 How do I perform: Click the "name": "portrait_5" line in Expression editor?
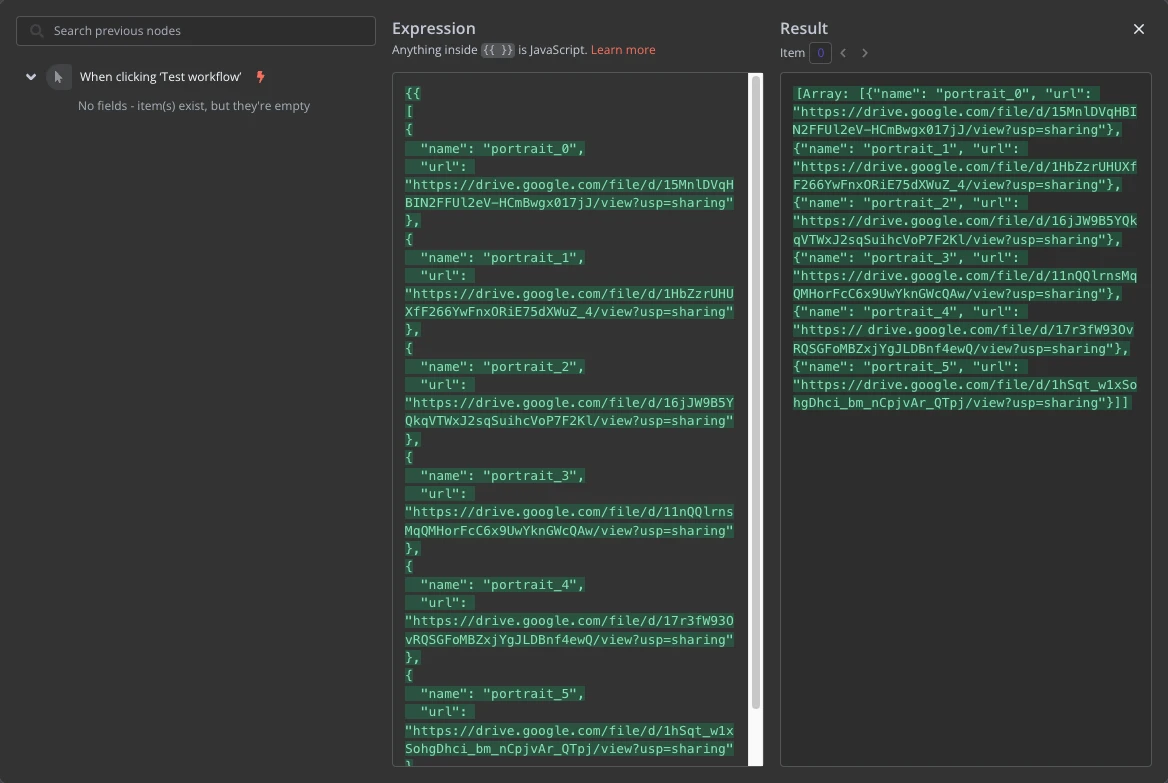click(495, 694)
